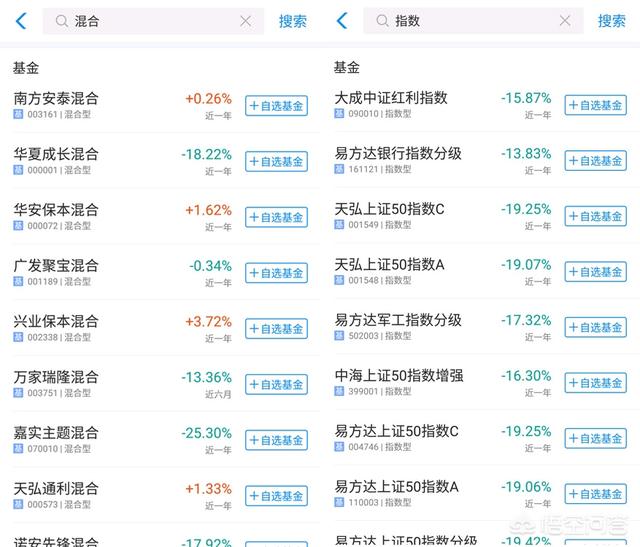Clear the 指数 search text with X
The width and height of the screenshot is (640, 547).
565,20
